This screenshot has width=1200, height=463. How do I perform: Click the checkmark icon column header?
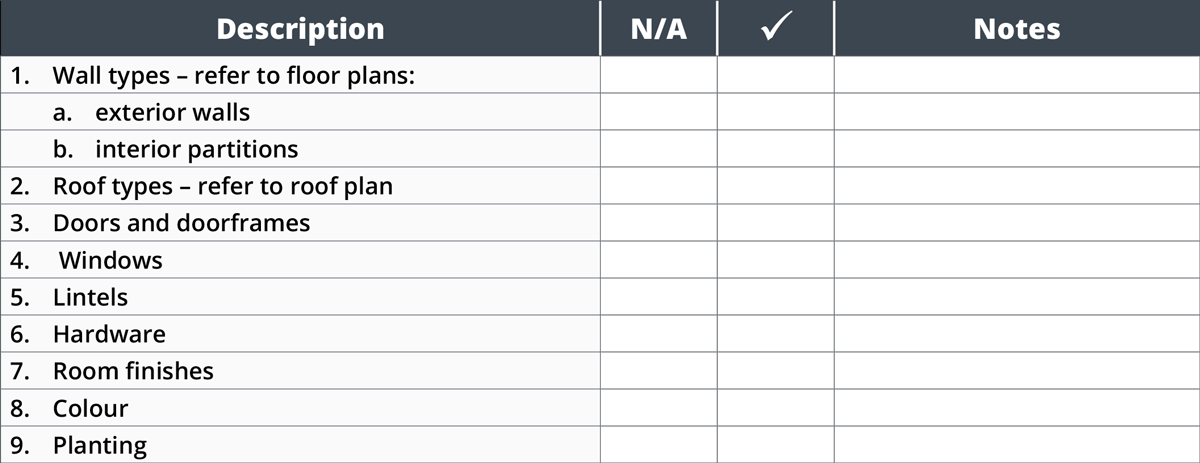(x=775, y=28)
